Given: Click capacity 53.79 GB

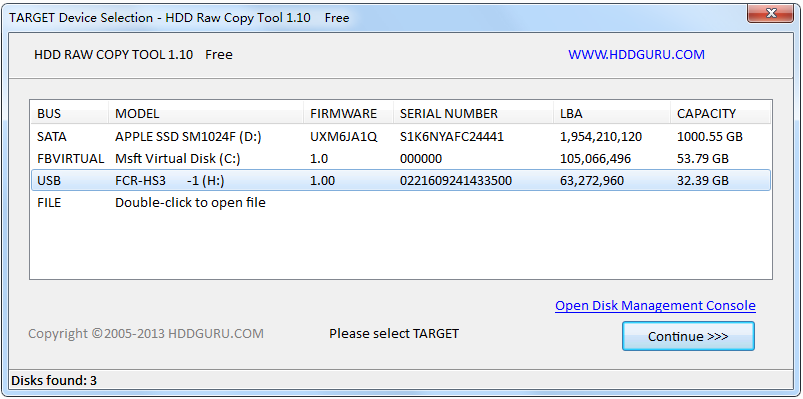Looking at the screenshot, I should pos(703,159).
